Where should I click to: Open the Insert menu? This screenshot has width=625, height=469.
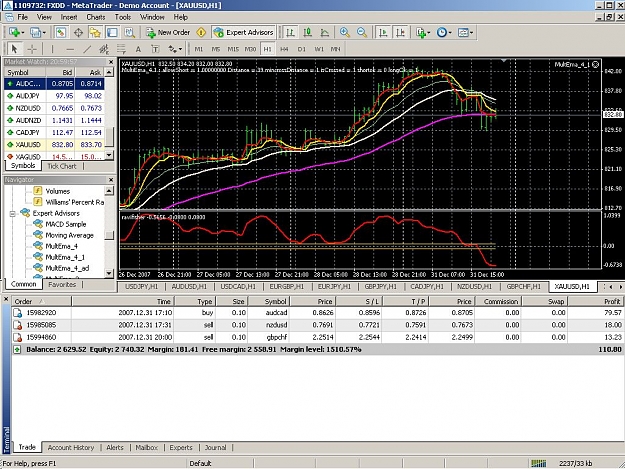69,17
